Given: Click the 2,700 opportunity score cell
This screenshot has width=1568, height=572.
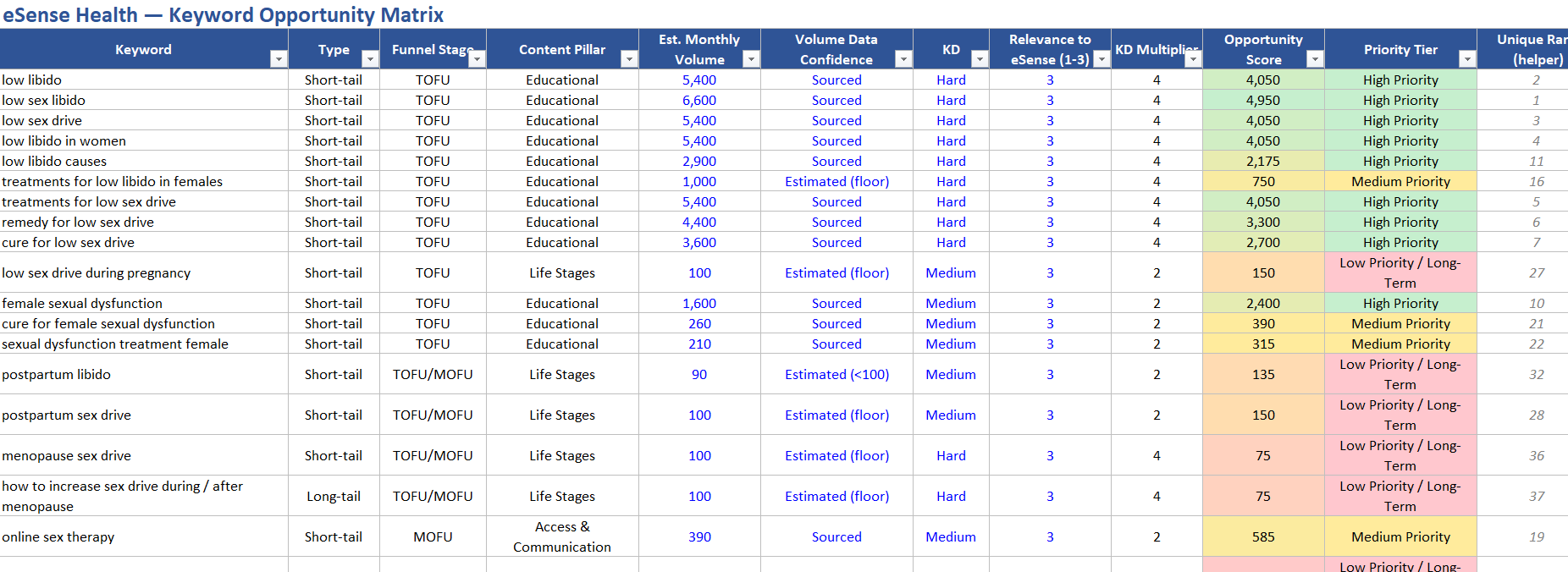Looking at the screenshot, I should point(1263,242).
